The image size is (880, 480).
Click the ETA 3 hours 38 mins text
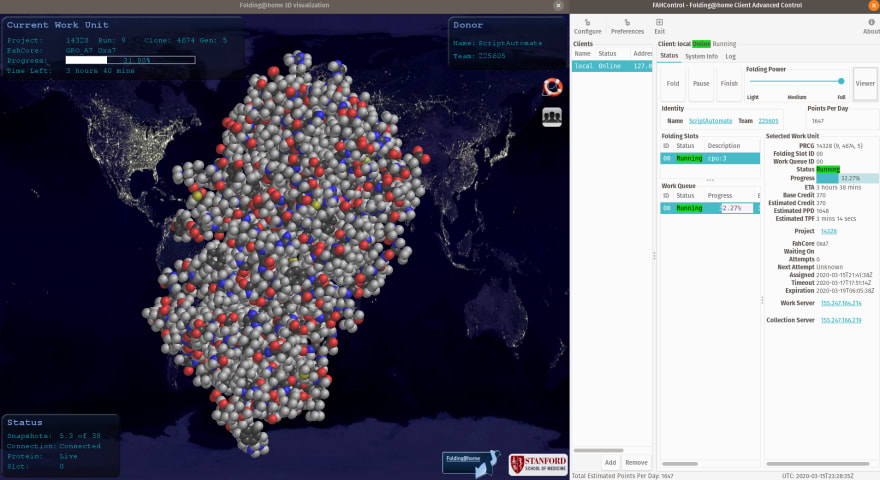pyautogui.click(x=838, y=188)
